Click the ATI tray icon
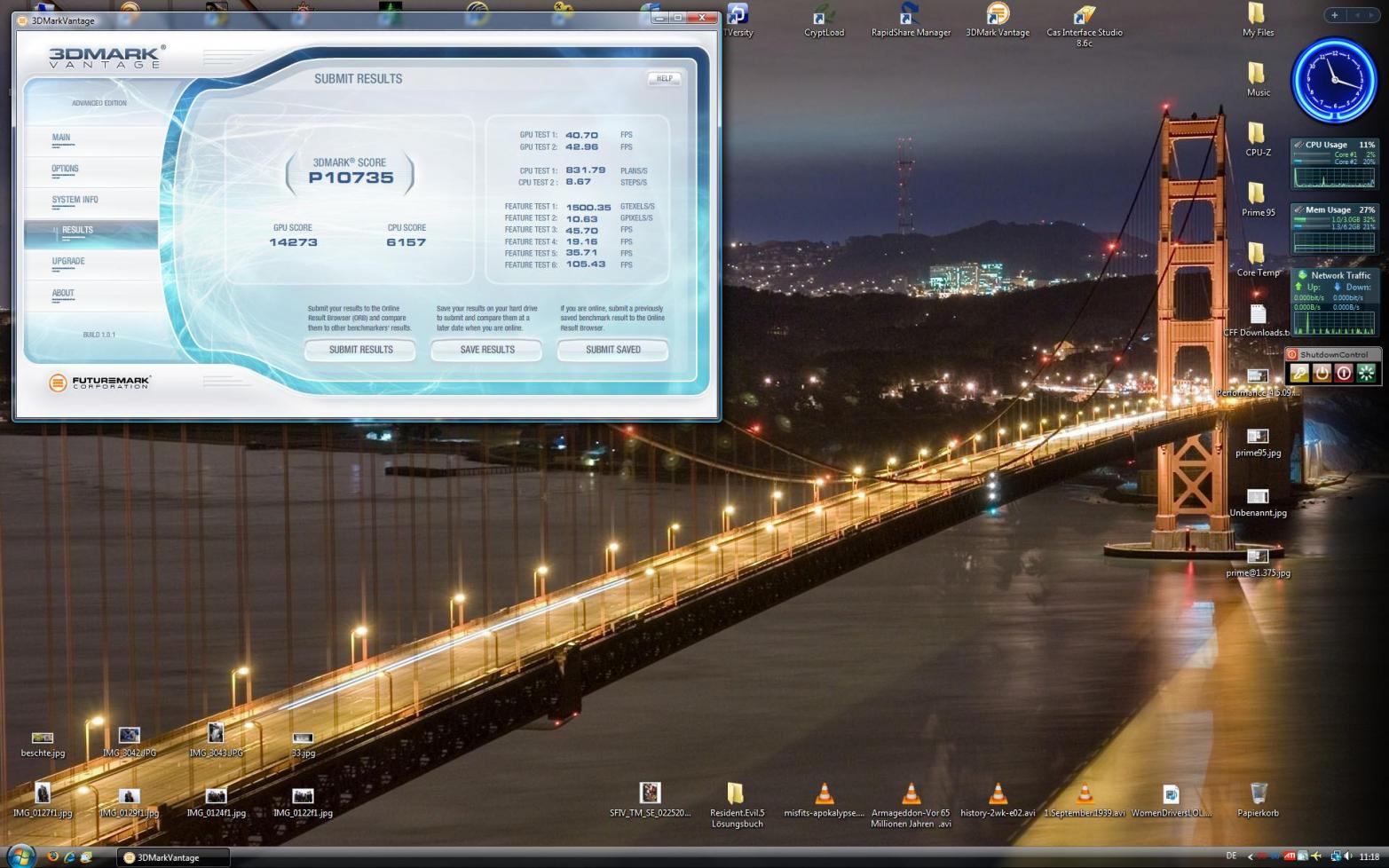The image size is (1389, 868). point(1290,856)
